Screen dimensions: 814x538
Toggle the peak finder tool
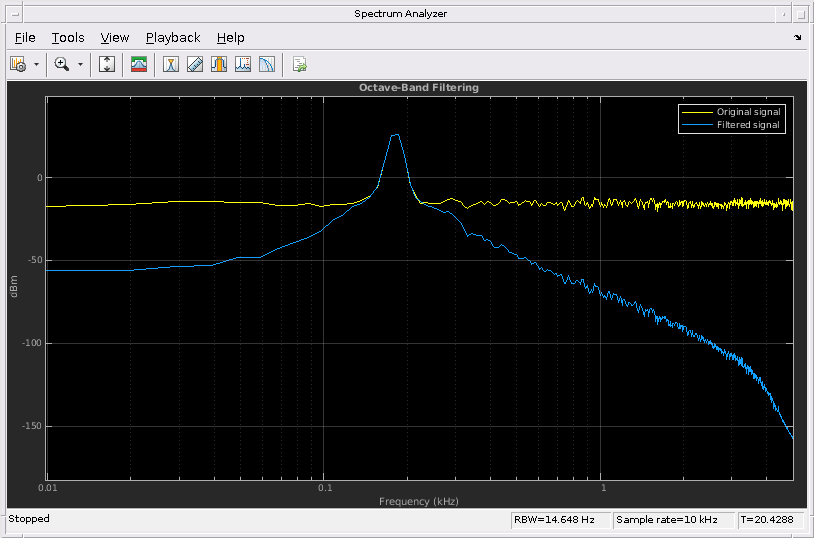[219, 64]
